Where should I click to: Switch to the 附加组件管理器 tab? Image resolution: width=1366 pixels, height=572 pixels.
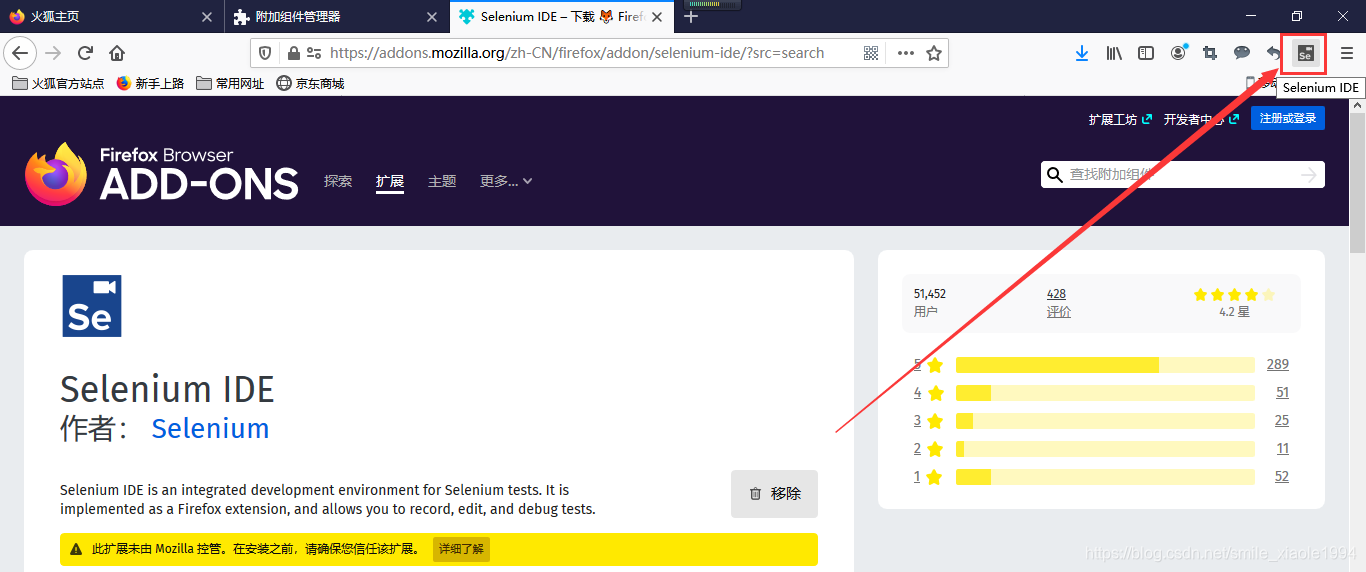click(337, 17)
